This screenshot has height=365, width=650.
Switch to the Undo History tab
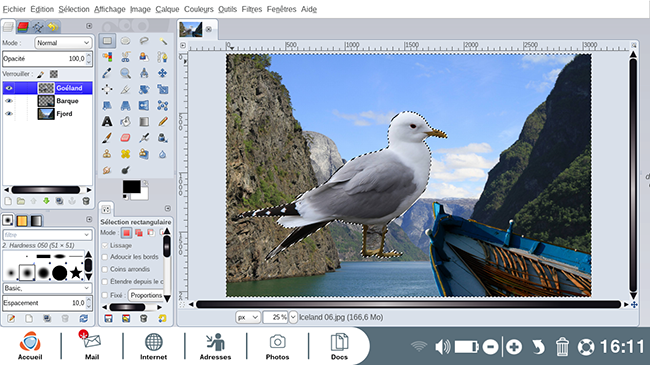pos(53,27)
